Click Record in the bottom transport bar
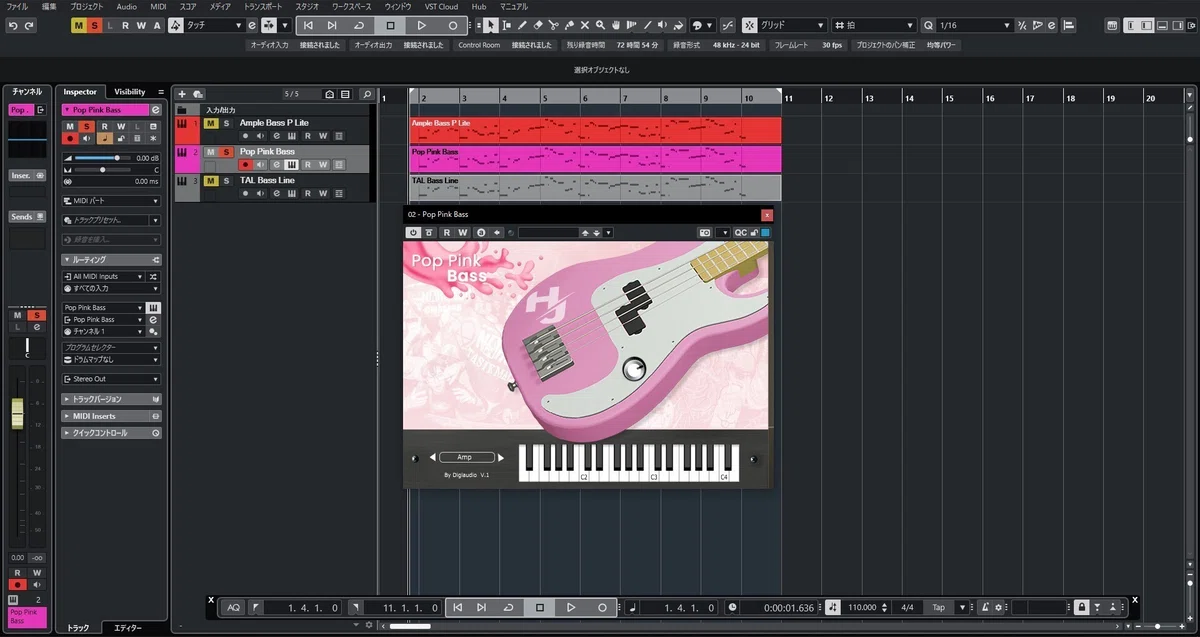Viewport: 1200px width, 637px height. coord(602,607)
